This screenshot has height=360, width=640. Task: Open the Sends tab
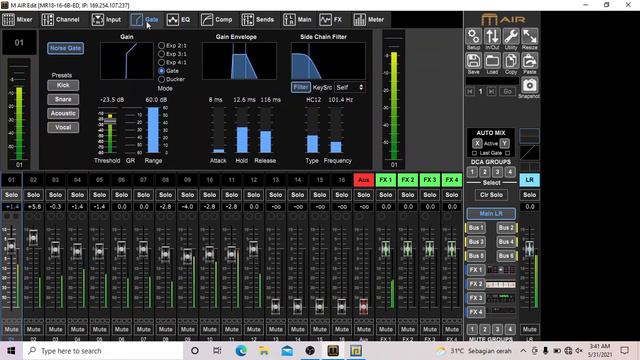(x=258, y=20)
